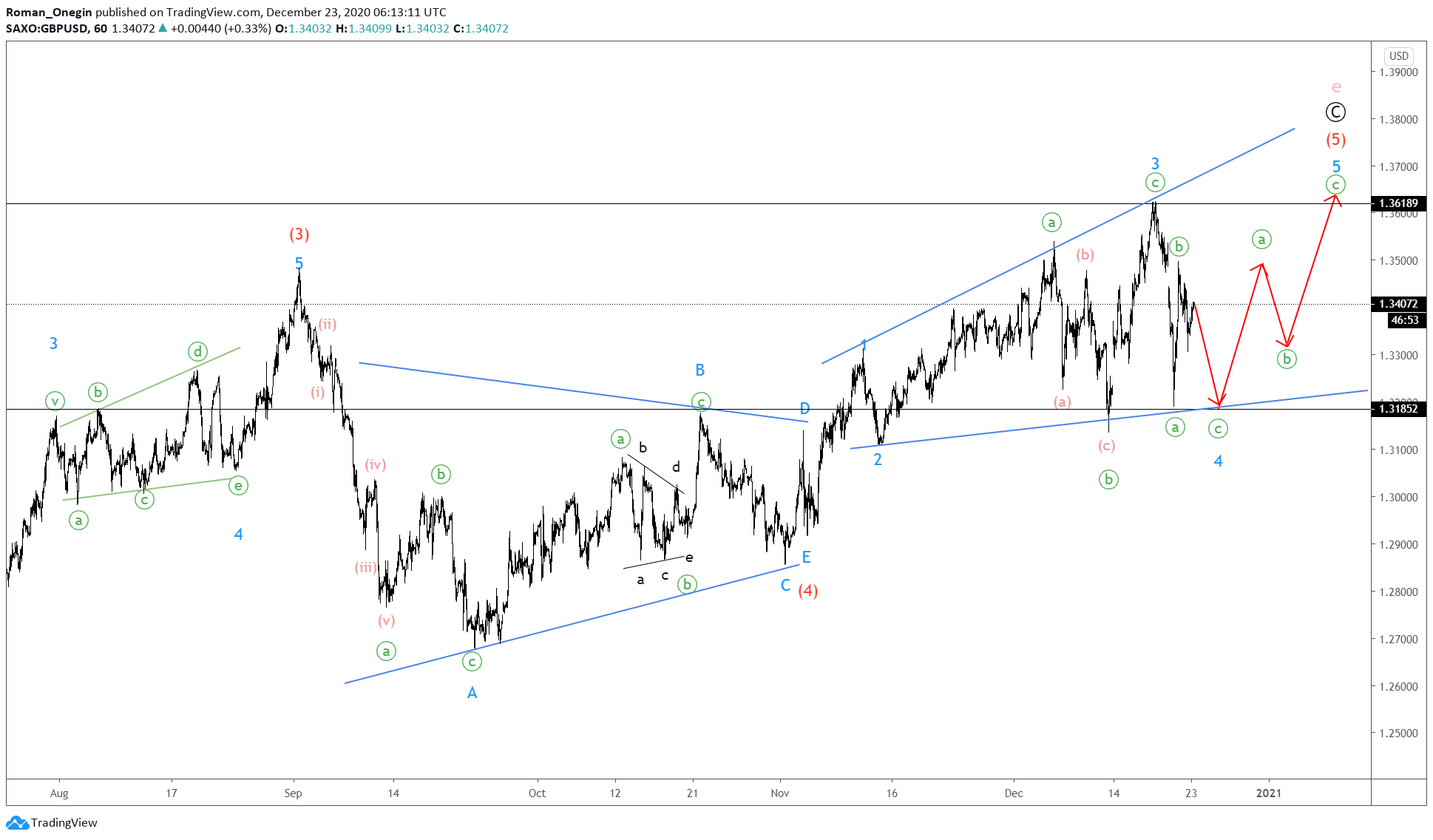
Task: Click the 1.31852 price level label
Action: [x=1398, y=409]
